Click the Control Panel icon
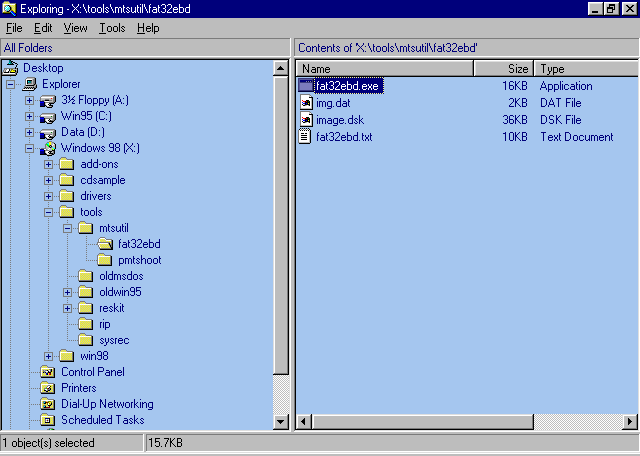The height and width of the screenshot is (456, 640). pyautogui.click(x=48, y=372)
